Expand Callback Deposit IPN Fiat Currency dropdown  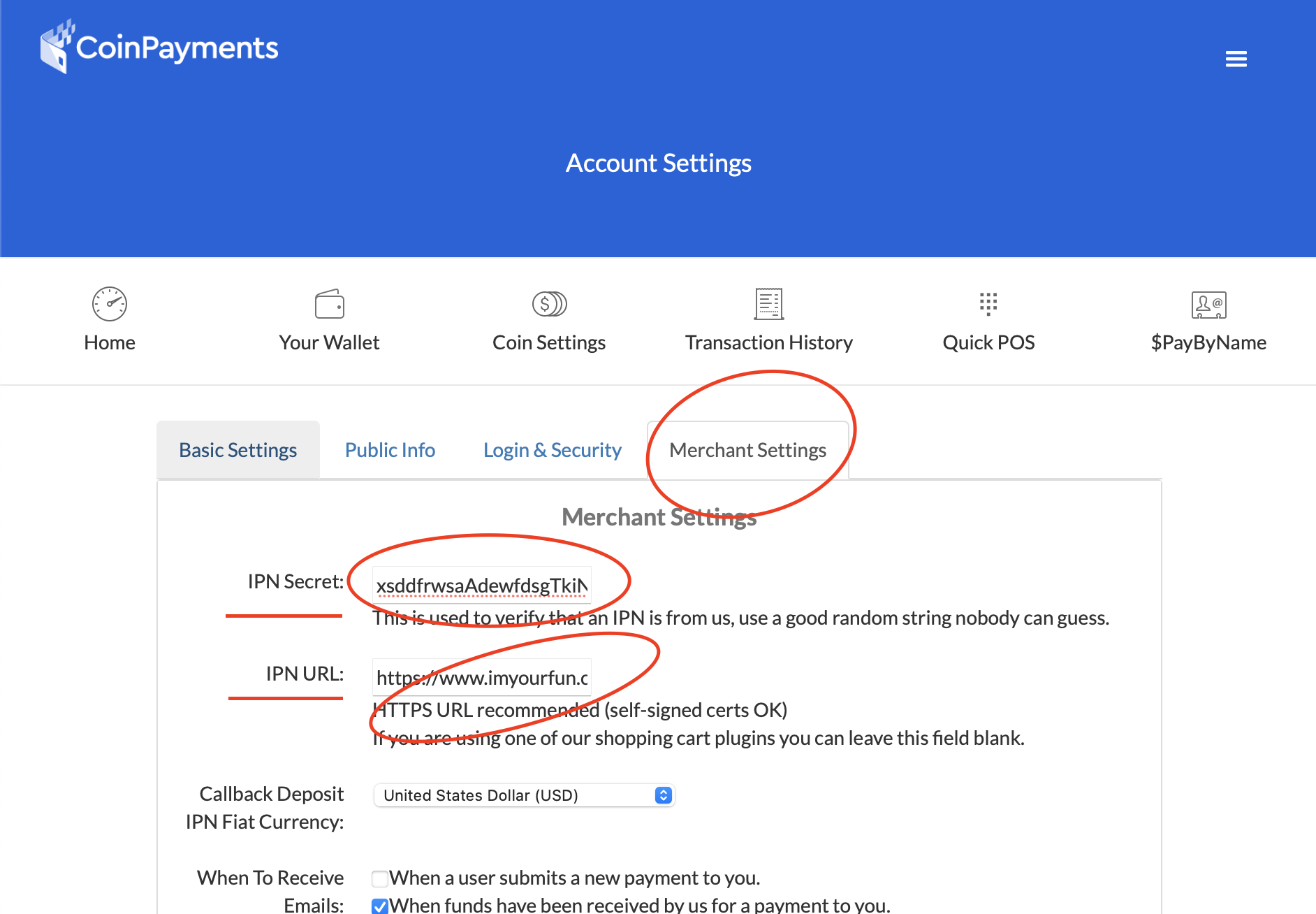coord(524,795)
